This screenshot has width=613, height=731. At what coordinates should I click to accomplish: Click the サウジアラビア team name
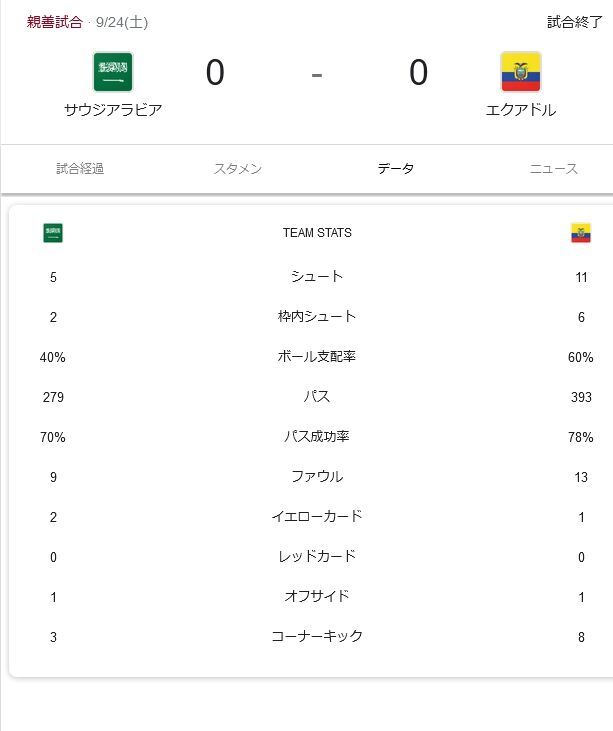pyautogui.click(x=113, y=110)
